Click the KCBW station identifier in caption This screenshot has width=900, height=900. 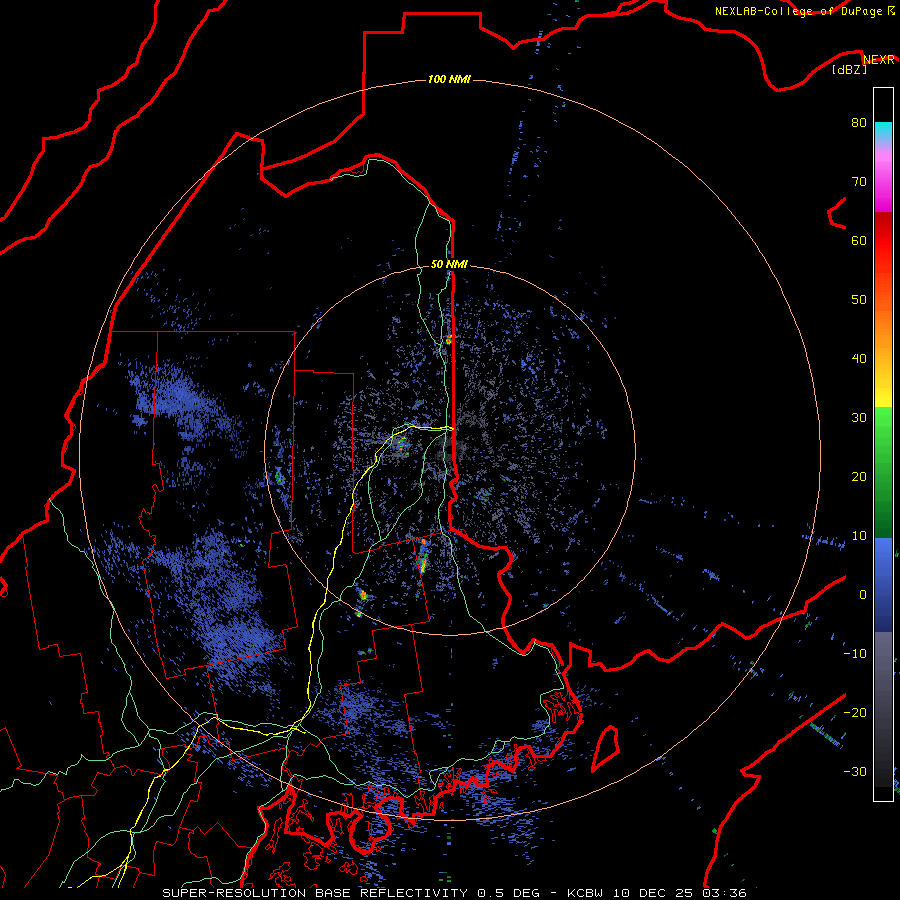pyautogui.click(x=585, y=893)
